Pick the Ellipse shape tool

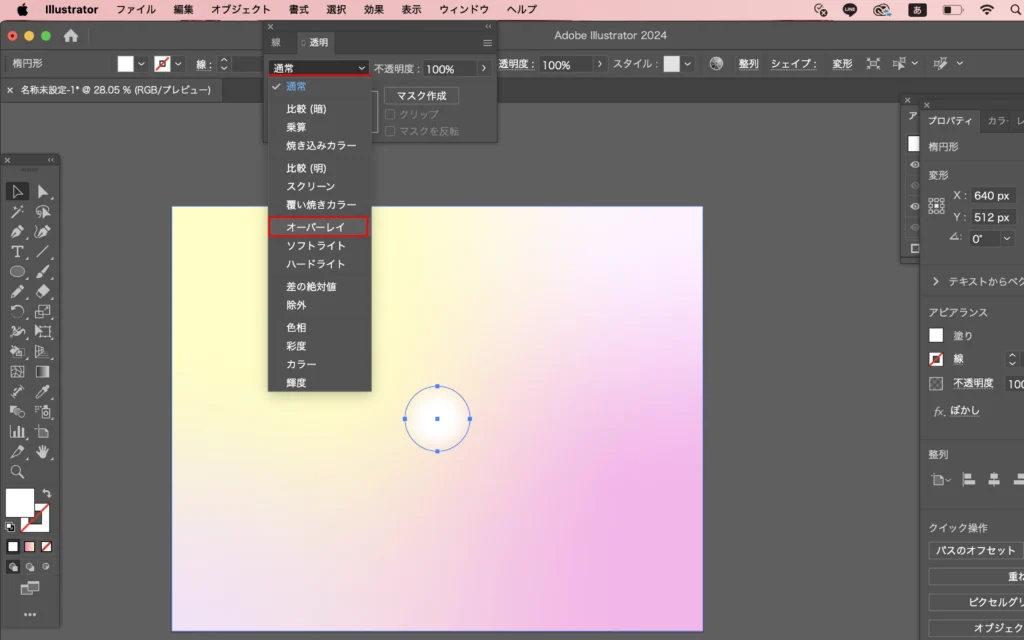(x=18, y=272)
